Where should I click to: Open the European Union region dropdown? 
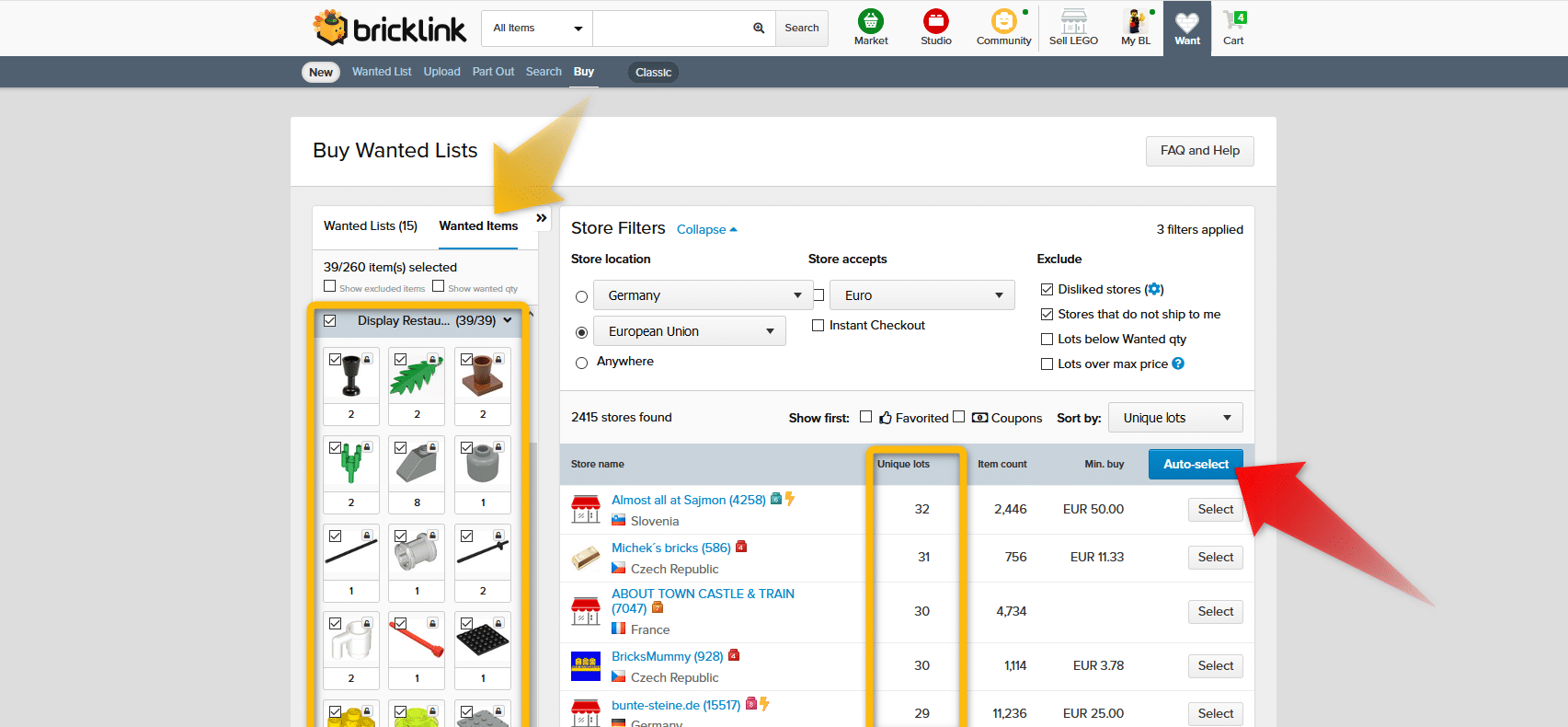690,331
